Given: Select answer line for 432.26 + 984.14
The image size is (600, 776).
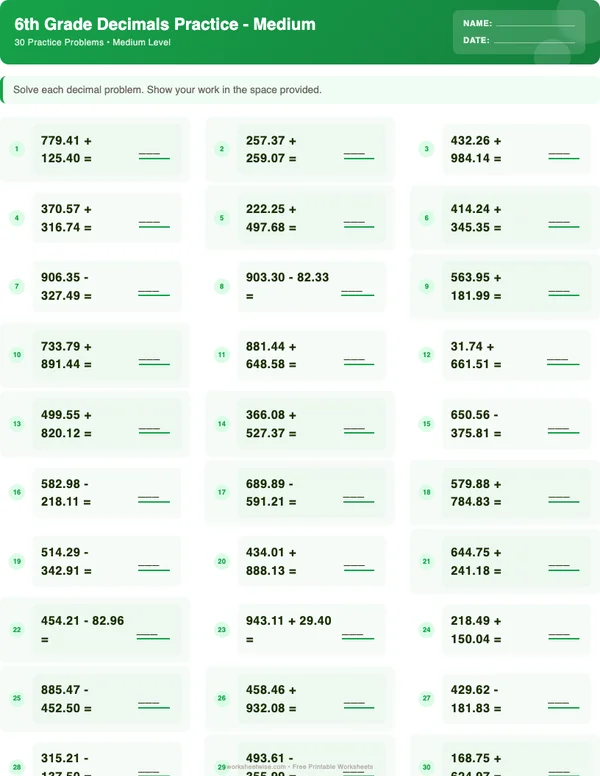Looking at the screenshot, I should point(565,156).
